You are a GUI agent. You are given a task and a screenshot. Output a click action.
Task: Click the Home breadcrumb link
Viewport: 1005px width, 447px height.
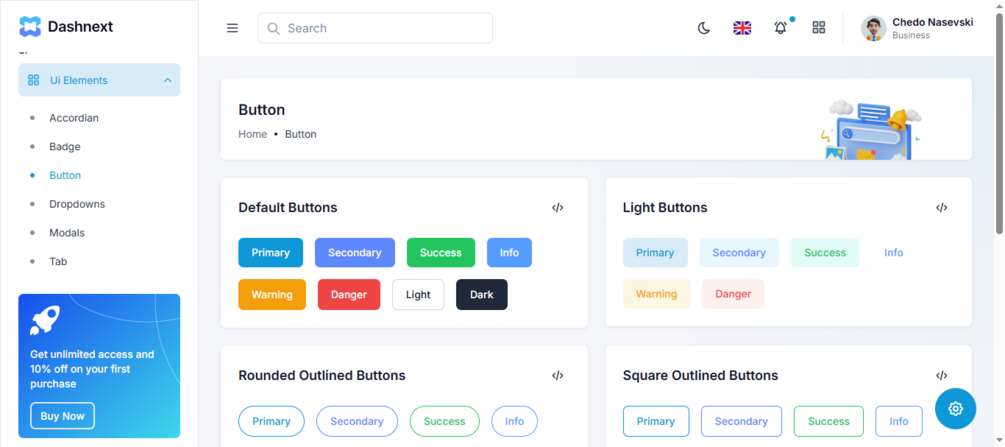(x=253, y=134)
